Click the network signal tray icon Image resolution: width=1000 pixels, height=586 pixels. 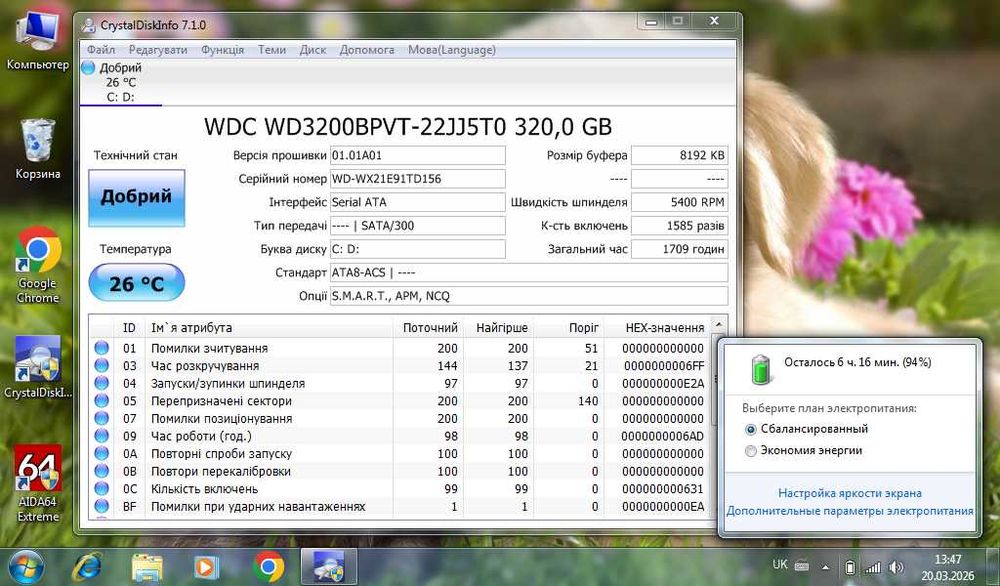click(x=872, y=567)
